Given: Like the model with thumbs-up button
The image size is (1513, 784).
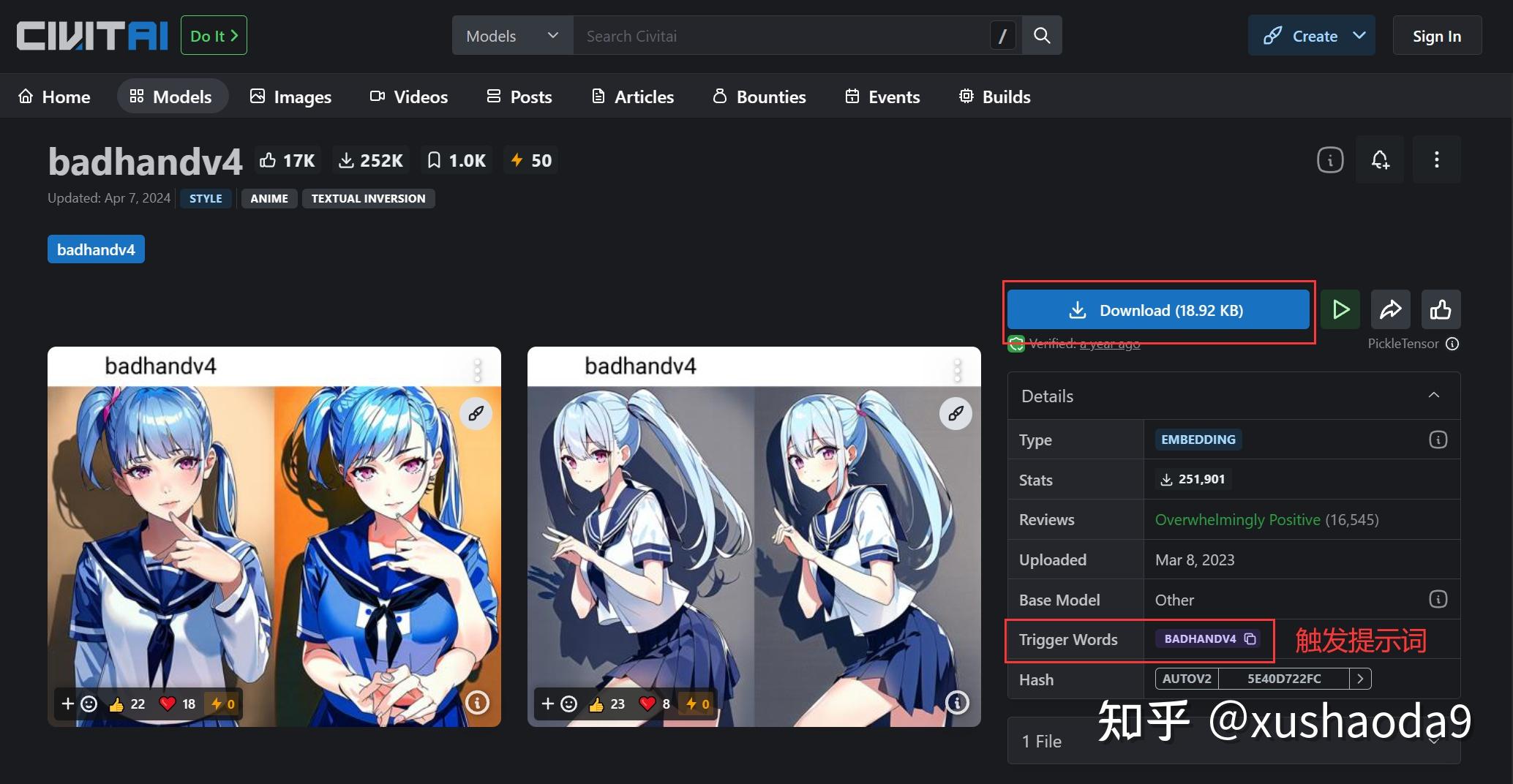Looking at the screenshot, I should tap(1441, 310).
